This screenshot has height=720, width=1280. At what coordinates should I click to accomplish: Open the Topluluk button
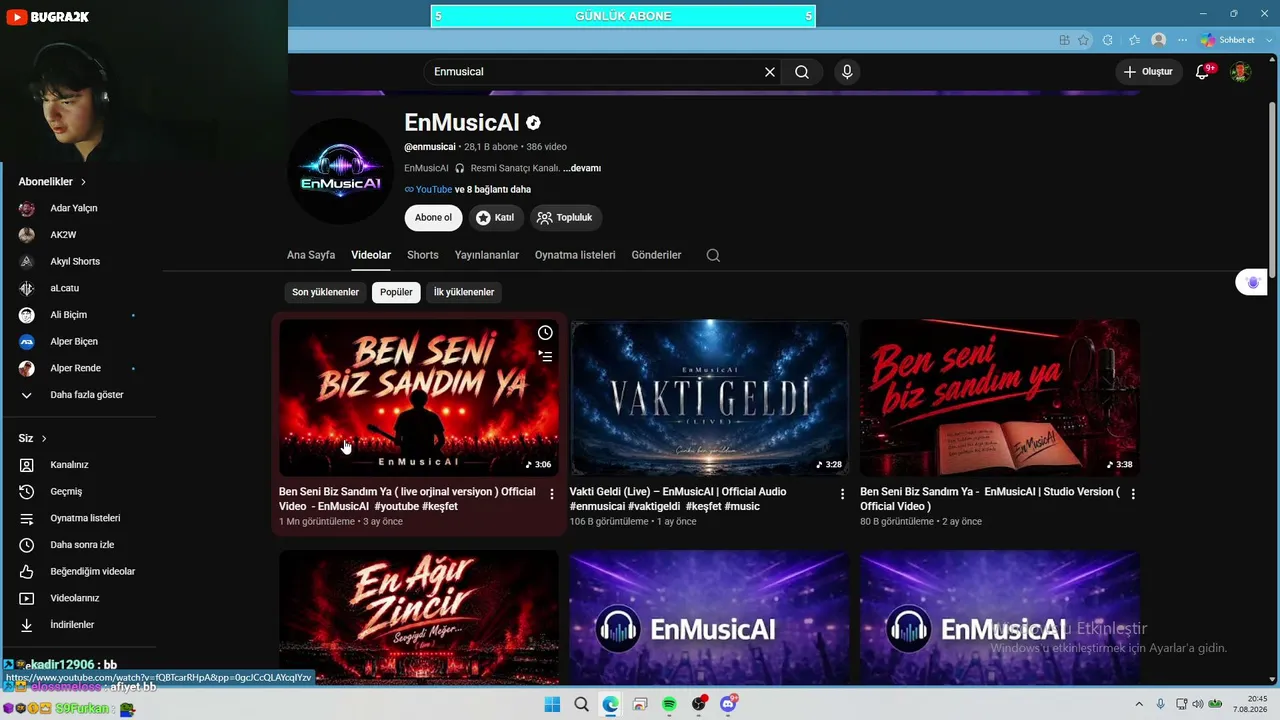click(565, 218)
